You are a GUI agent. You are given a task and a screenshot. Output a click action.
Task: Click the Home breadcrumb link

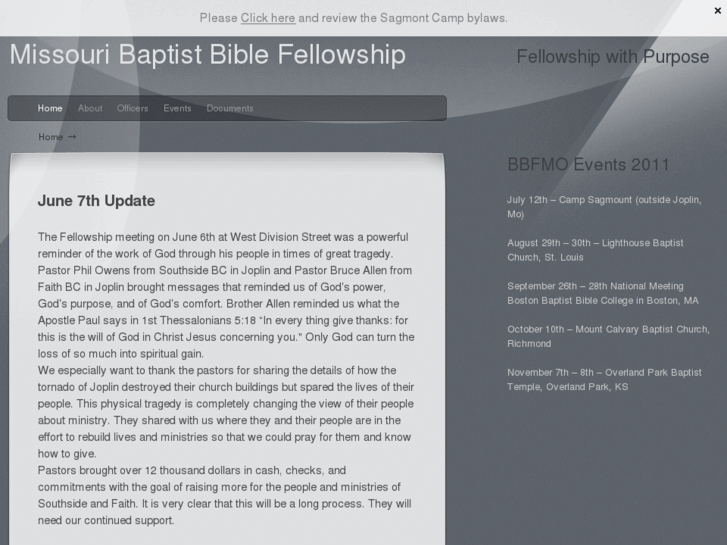click(x=50, y=137)
